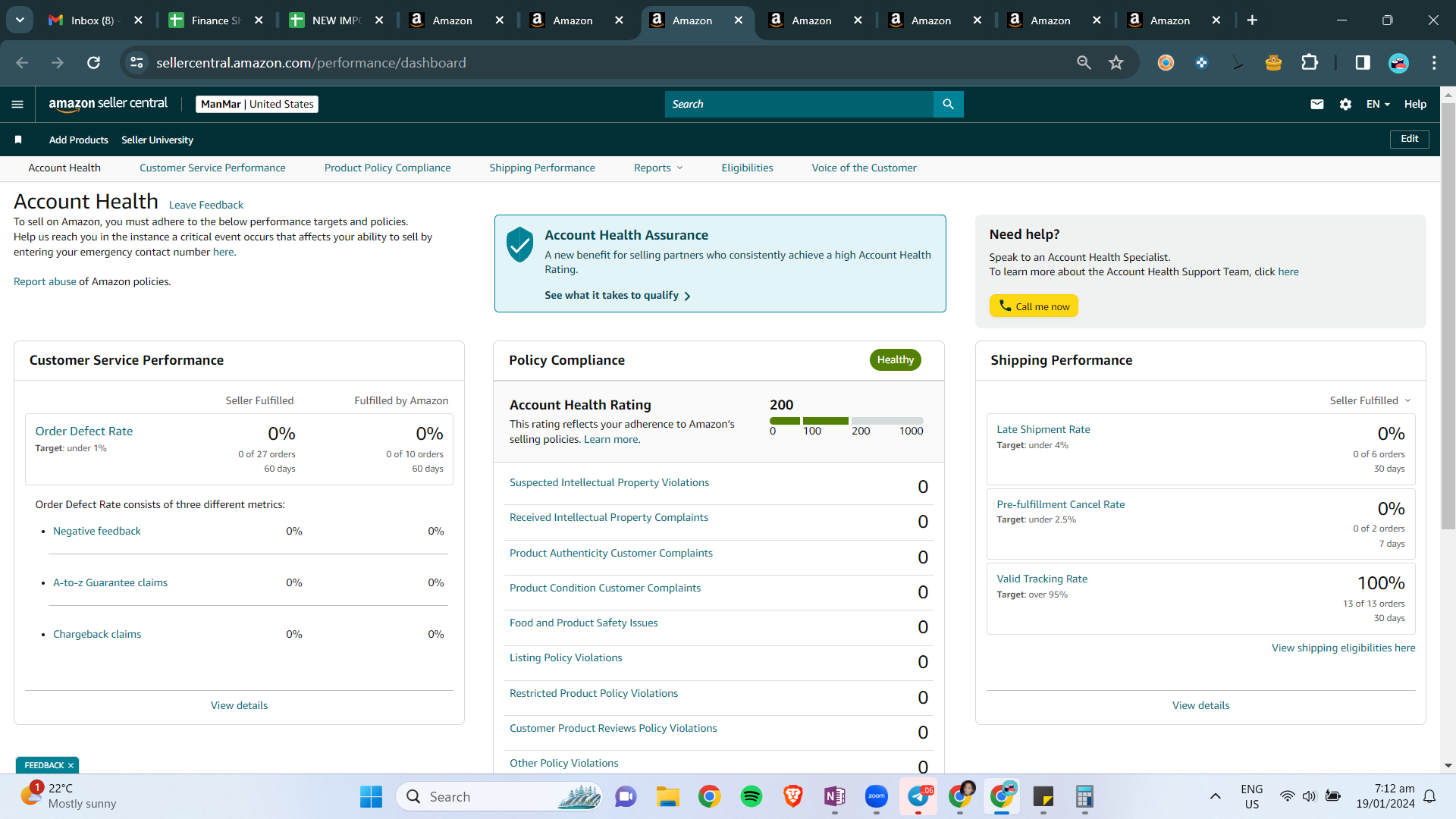Open Telegram from the taskbar
1456x819 pixels.
pyautogui.click(x=918, y=796)
